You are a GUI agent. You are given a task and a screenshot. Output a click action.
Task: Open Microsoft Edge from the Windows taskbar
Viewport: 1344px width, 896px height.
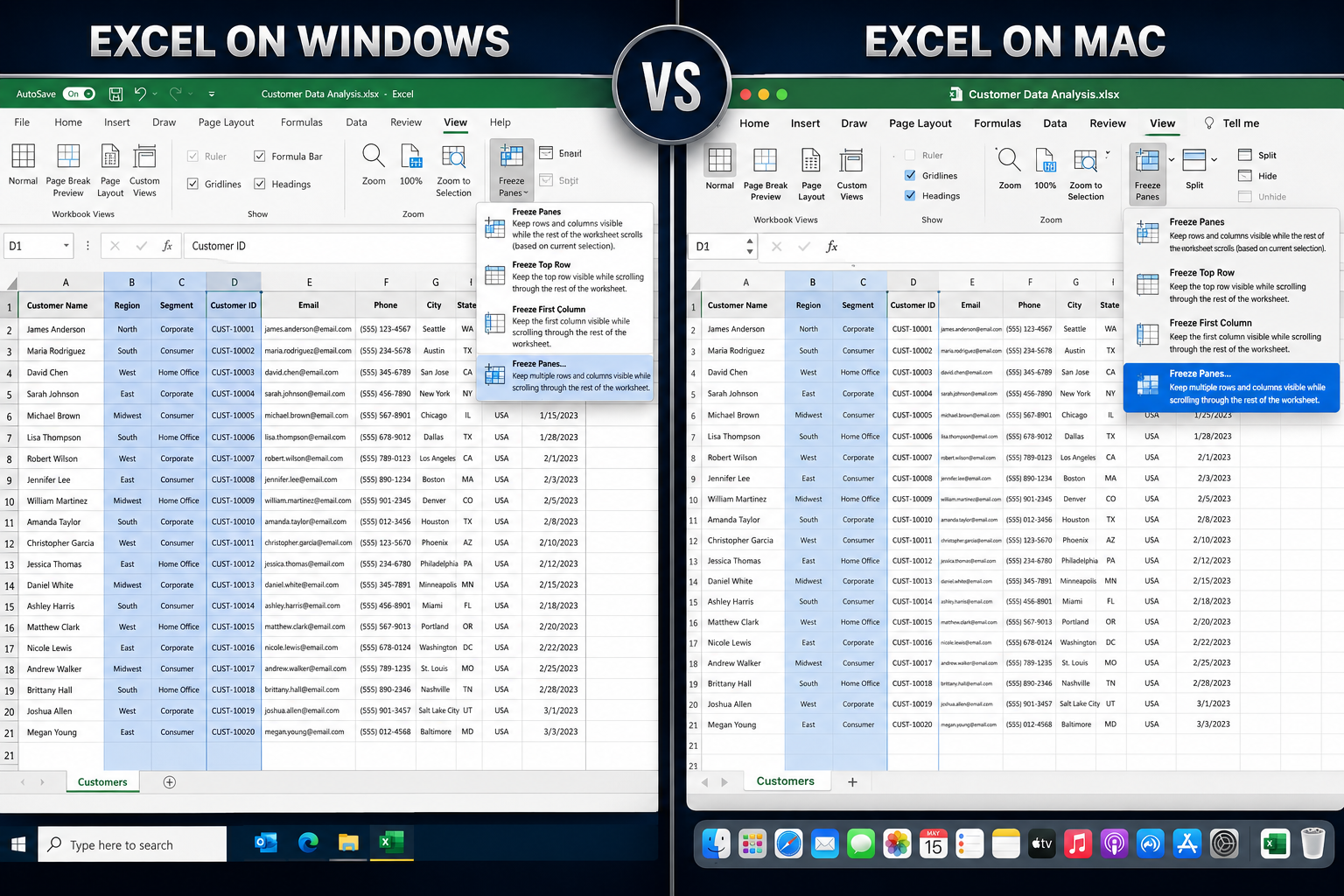click(x=308, y=843)
